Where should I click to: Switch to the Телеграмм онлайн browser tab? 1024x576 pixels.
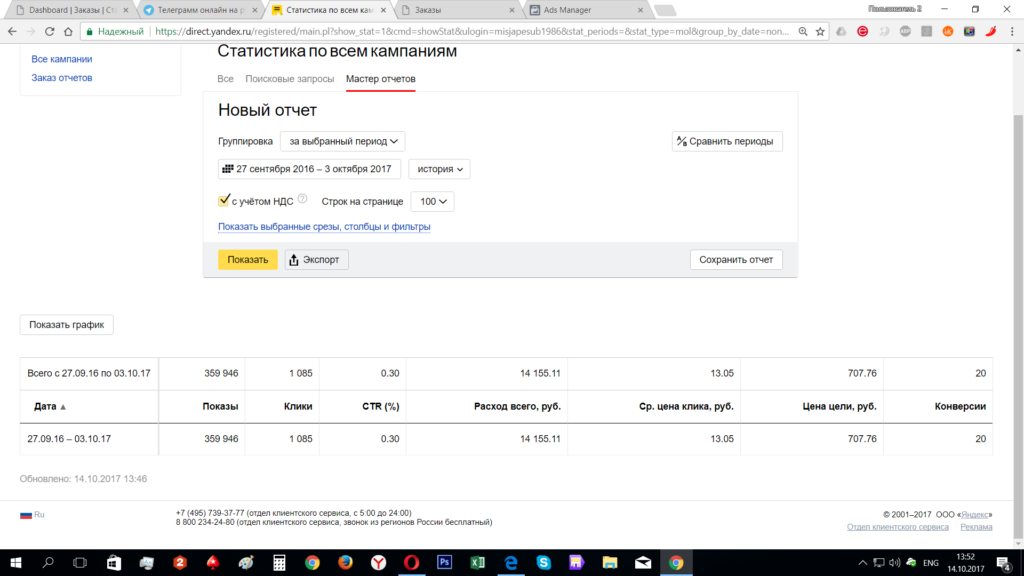click(200, 10)
